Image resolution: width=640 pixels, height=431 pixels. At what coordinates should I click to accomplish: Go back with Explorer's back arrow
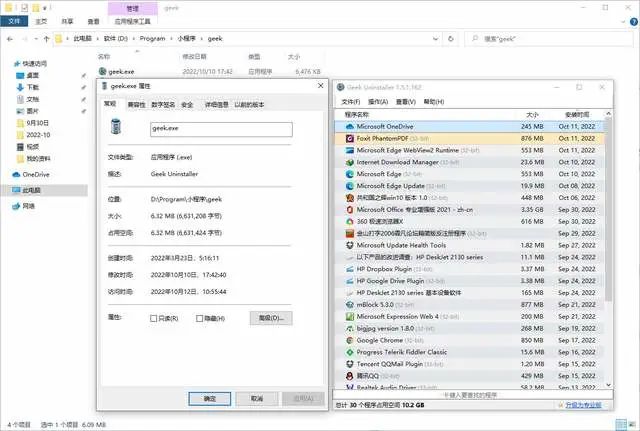point(10,39)
